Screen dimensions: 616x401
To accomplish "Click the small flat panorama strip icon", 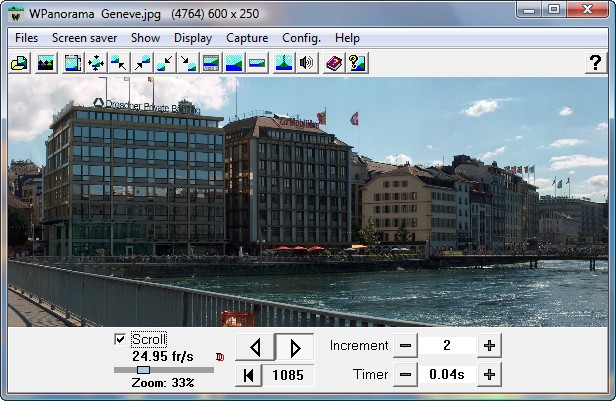I will tap(257, 63).
